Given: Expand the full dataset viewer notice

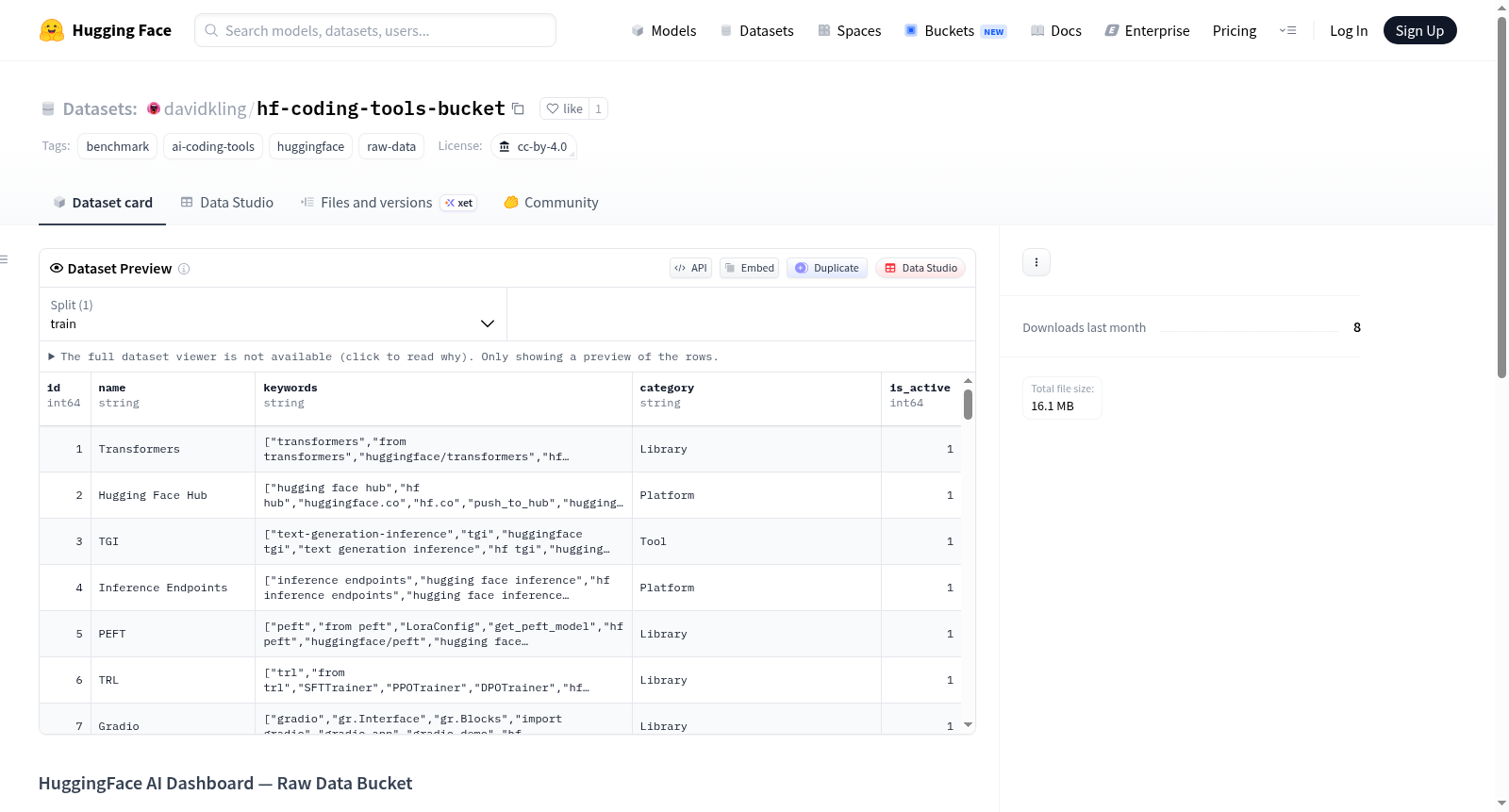Looking at the screenshot, I should click(x=384, y=356).
